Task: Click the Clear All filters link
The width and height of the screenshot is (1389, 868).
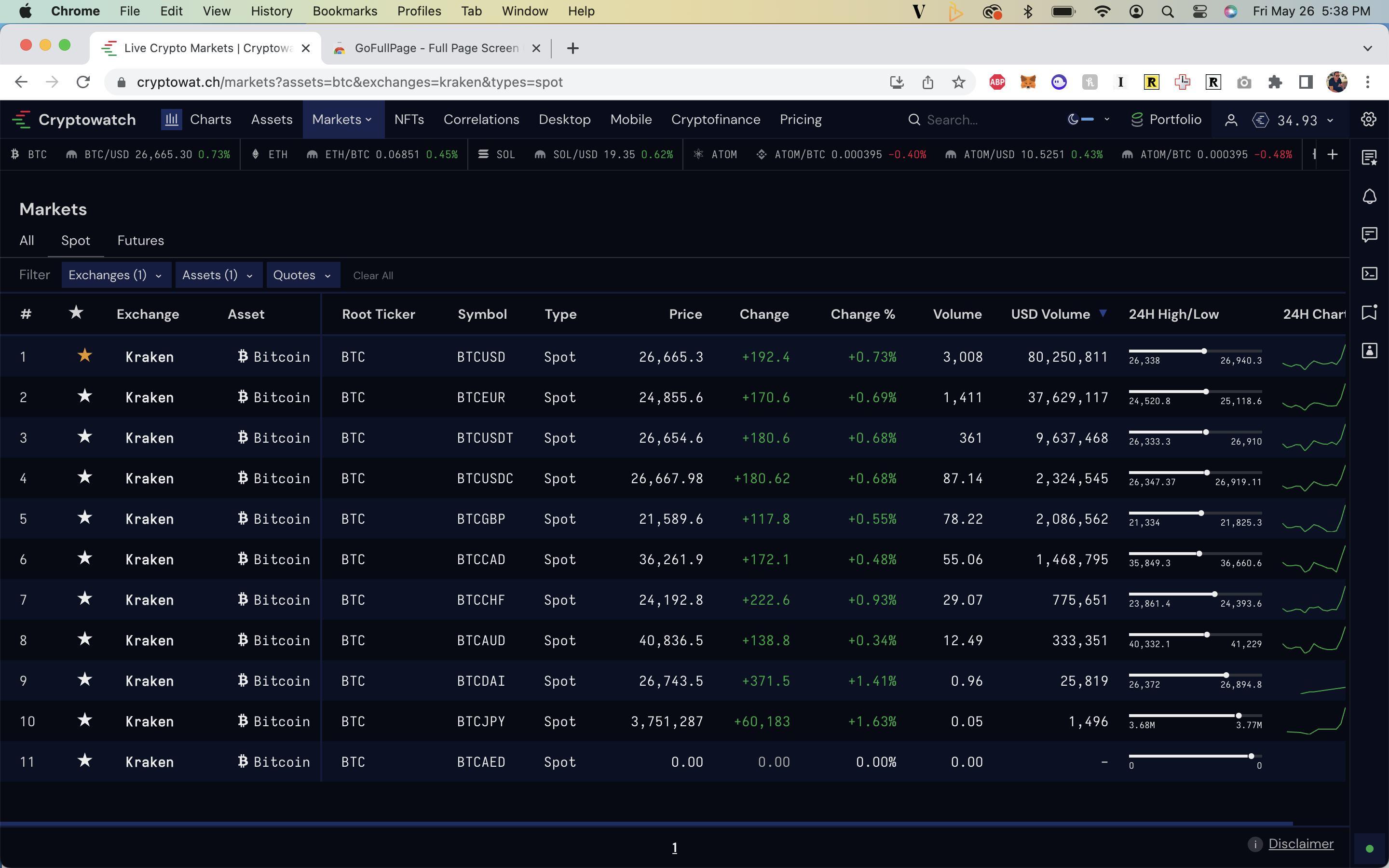Action: [x=373, y=275]
